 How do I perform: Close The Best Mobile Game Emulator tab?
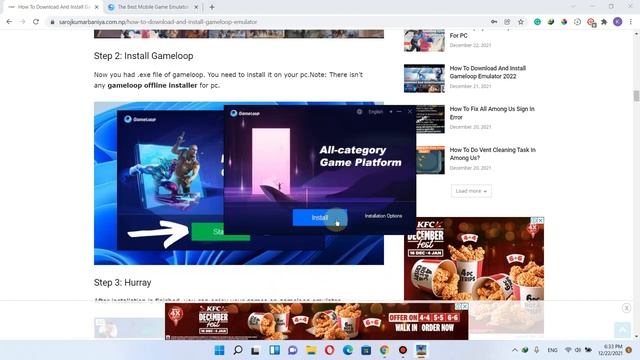click(x=196, y=7)
